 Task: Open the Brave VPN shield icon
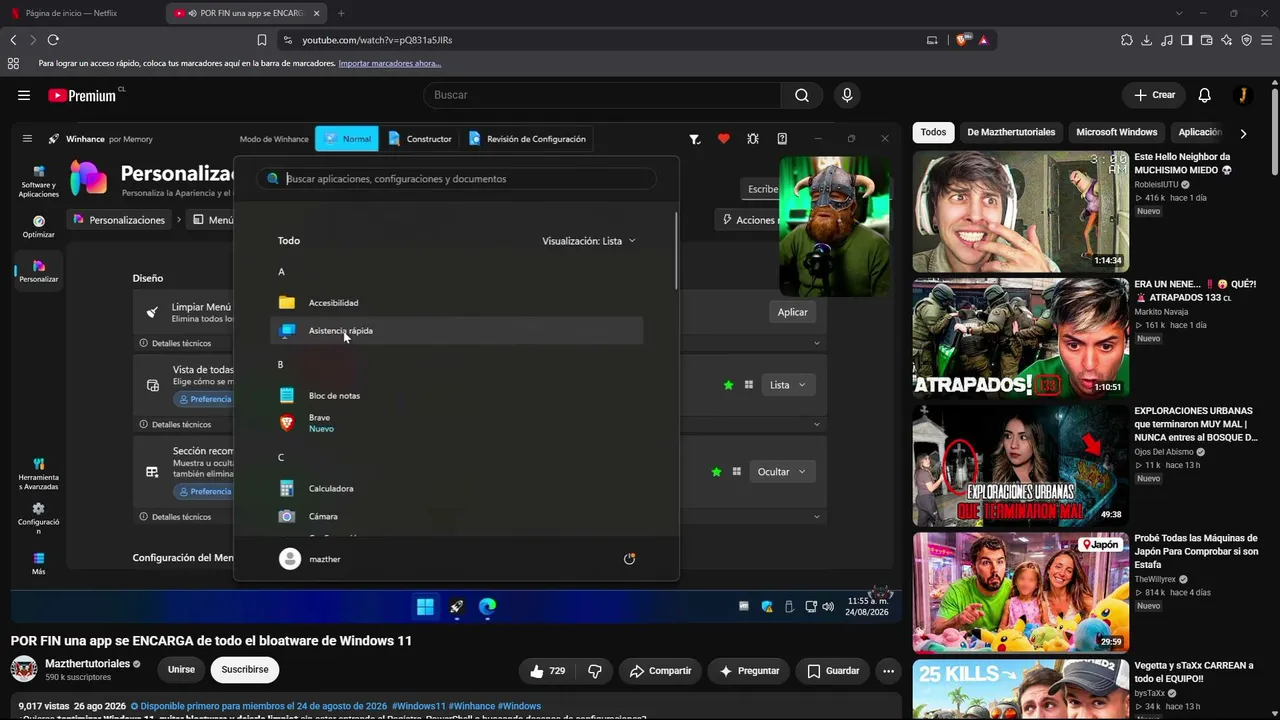(x=1246, y=40)
